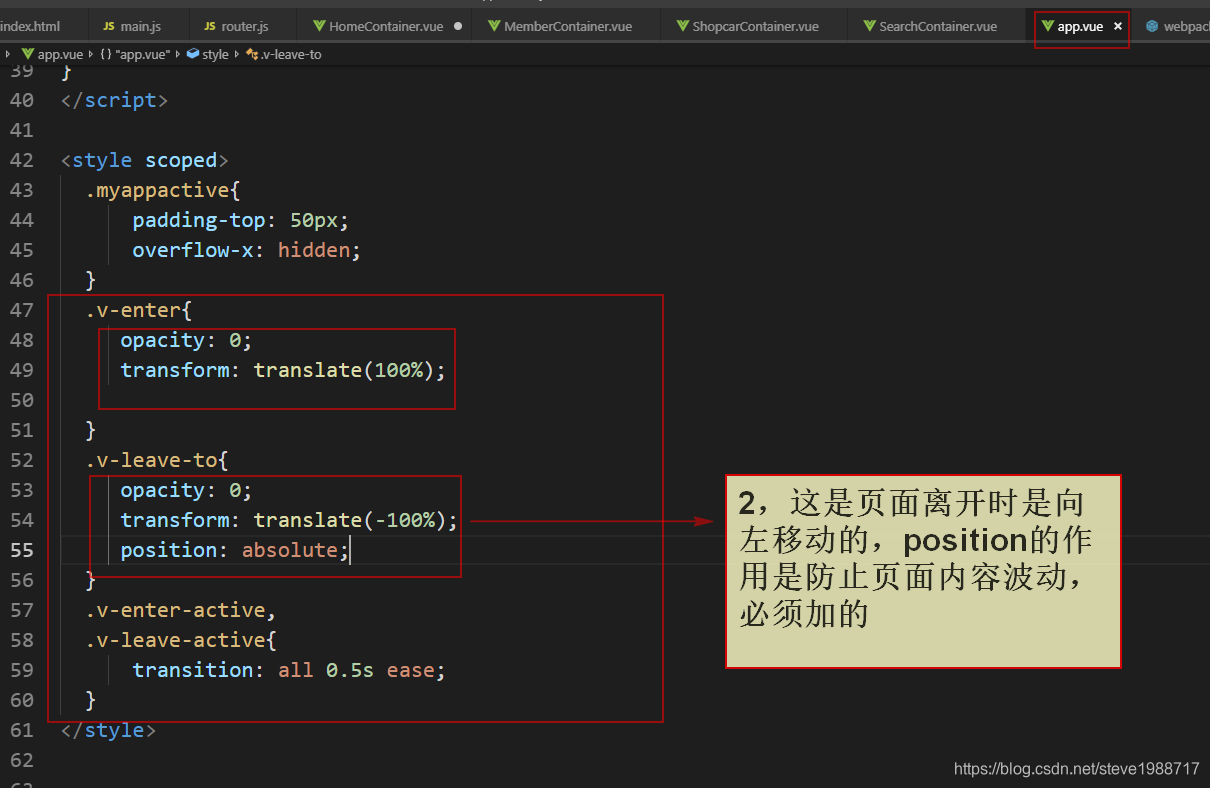Click line number 42 in gutter
1210x788 pixels.
tap(22, 160)
